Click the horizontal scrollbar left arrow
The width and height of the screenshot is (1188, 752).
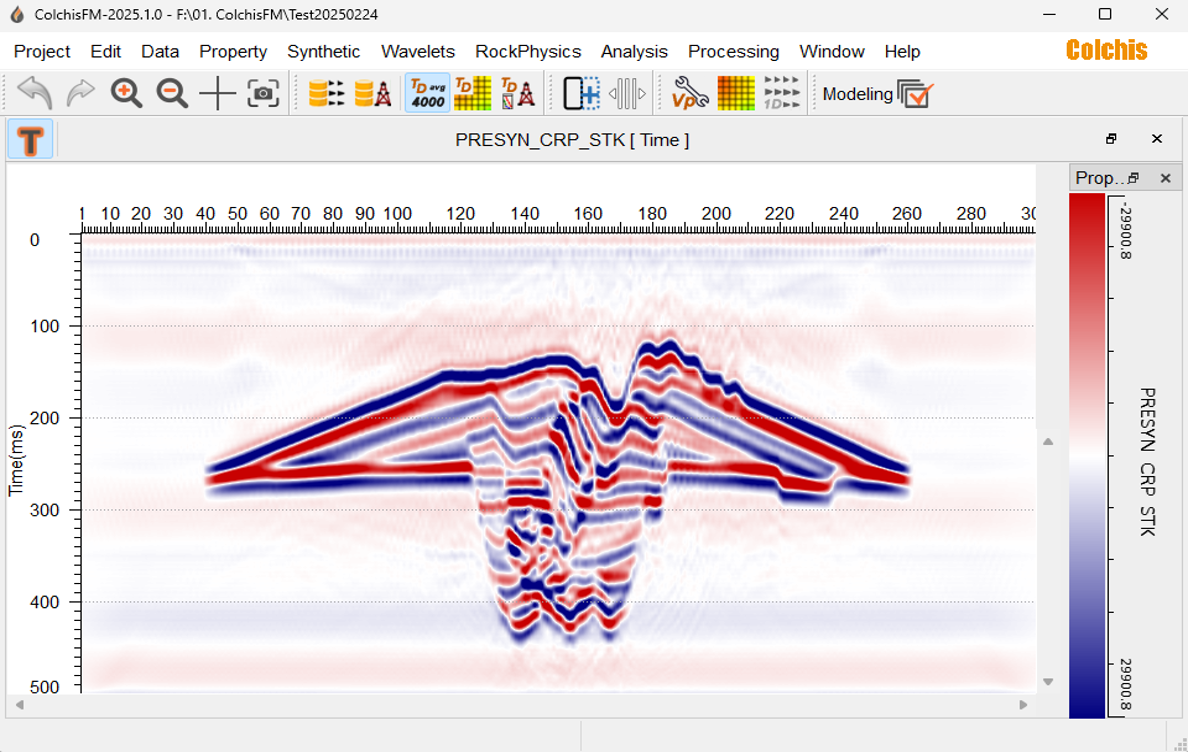coord(20,704)
